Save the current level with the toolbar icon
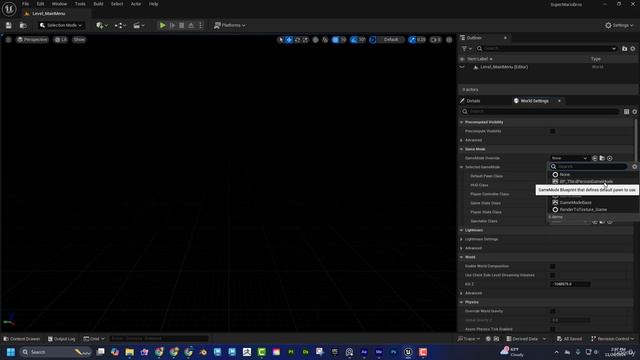 pos(9,25)
